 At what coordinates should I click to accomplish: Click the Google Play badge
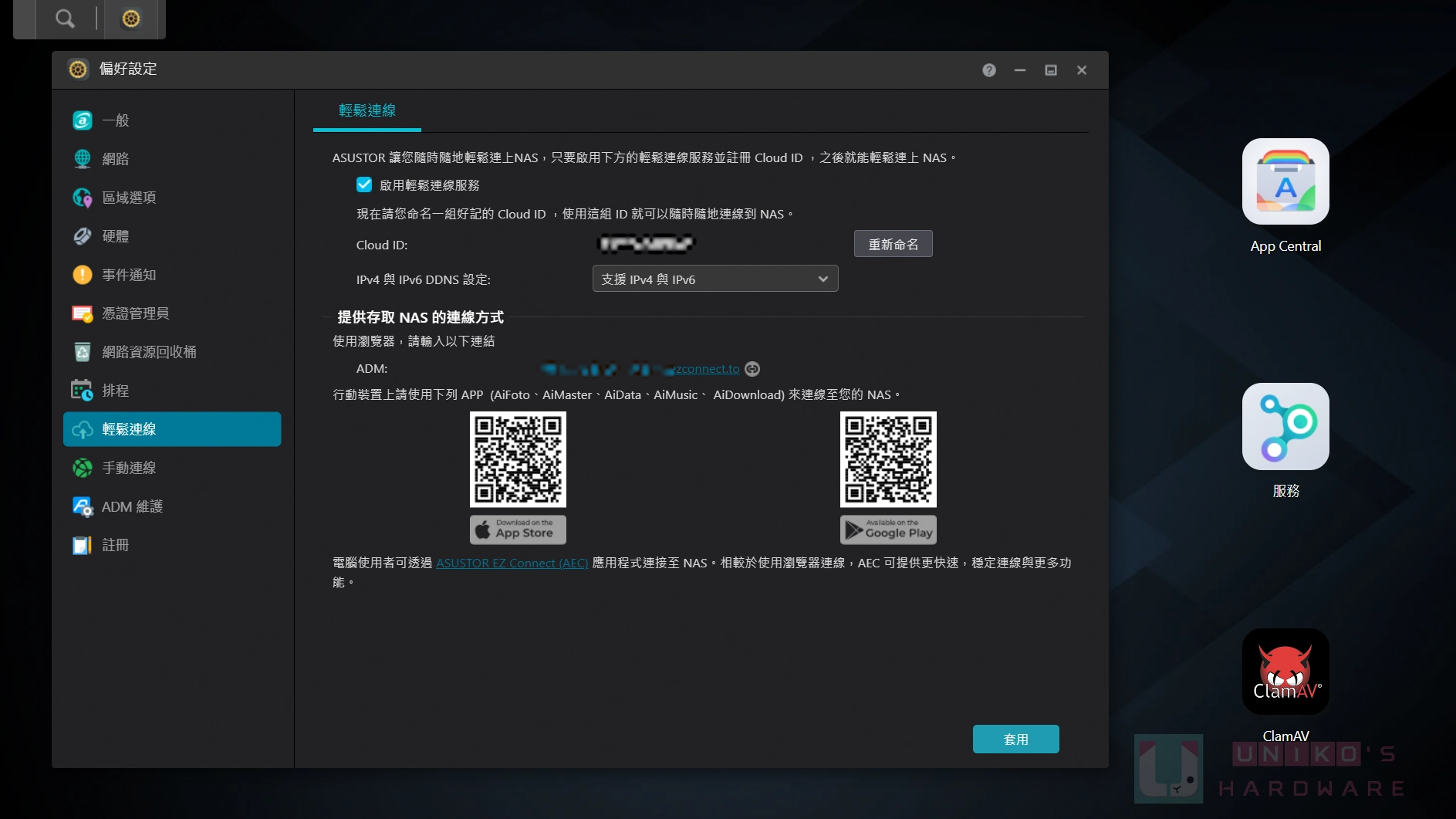click(888, 530)
